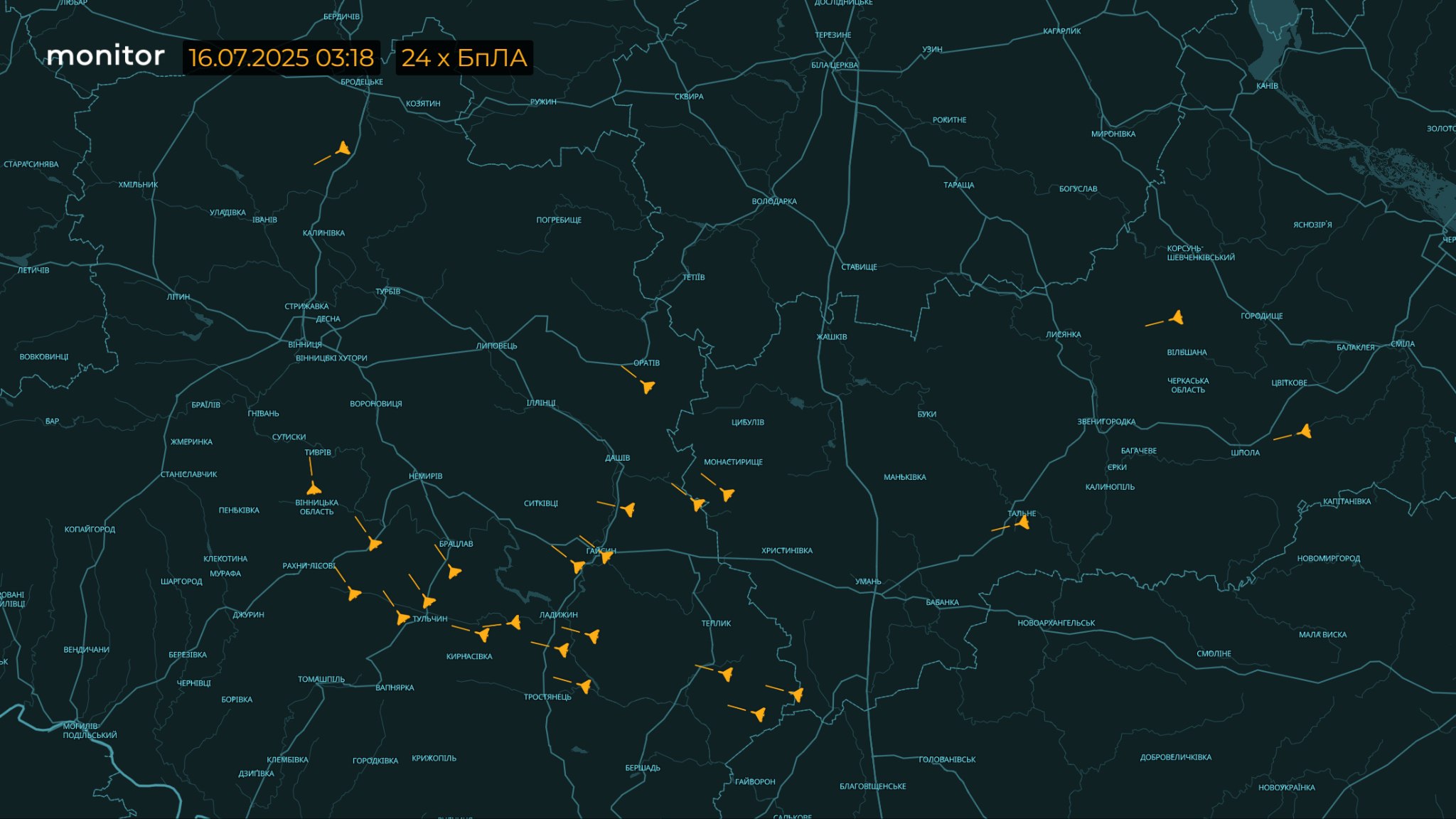The height and width of the screenshot is (819, 1456).
Task: Click the monitor logo
Action: (x=105, y=56)
